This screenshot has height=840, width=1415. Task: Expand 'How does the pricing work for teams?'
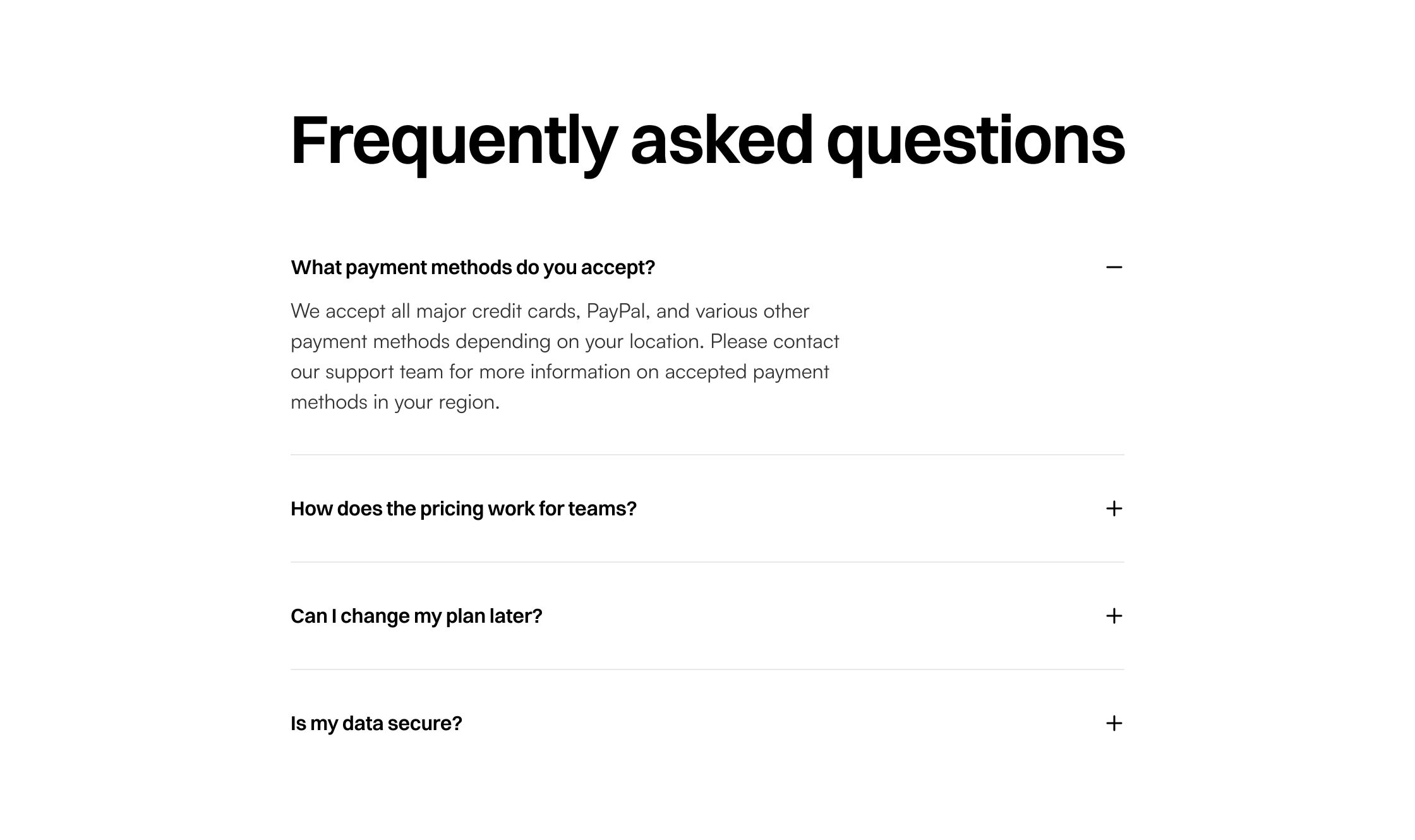click(x=707, y=508)
